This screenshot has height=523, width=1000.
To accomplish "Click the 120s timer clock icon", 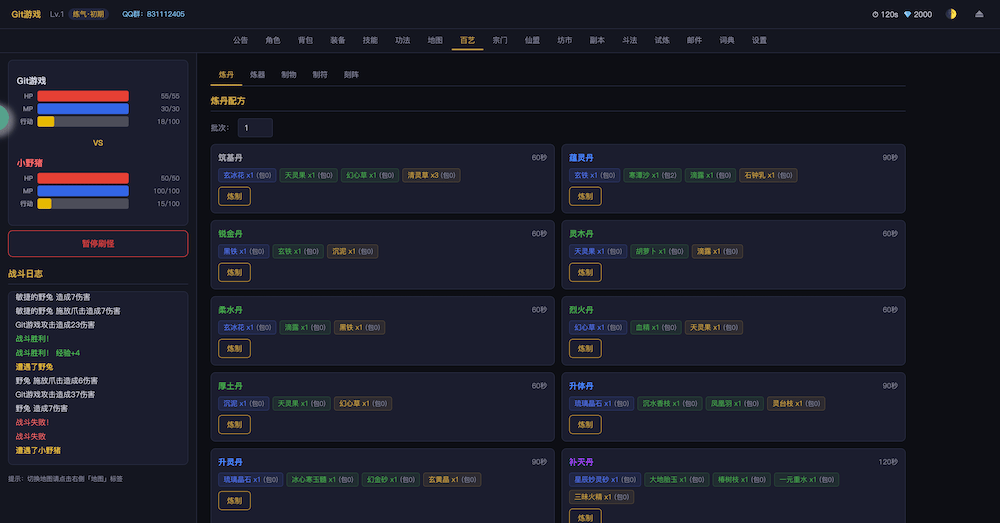I will coord(875,14).
